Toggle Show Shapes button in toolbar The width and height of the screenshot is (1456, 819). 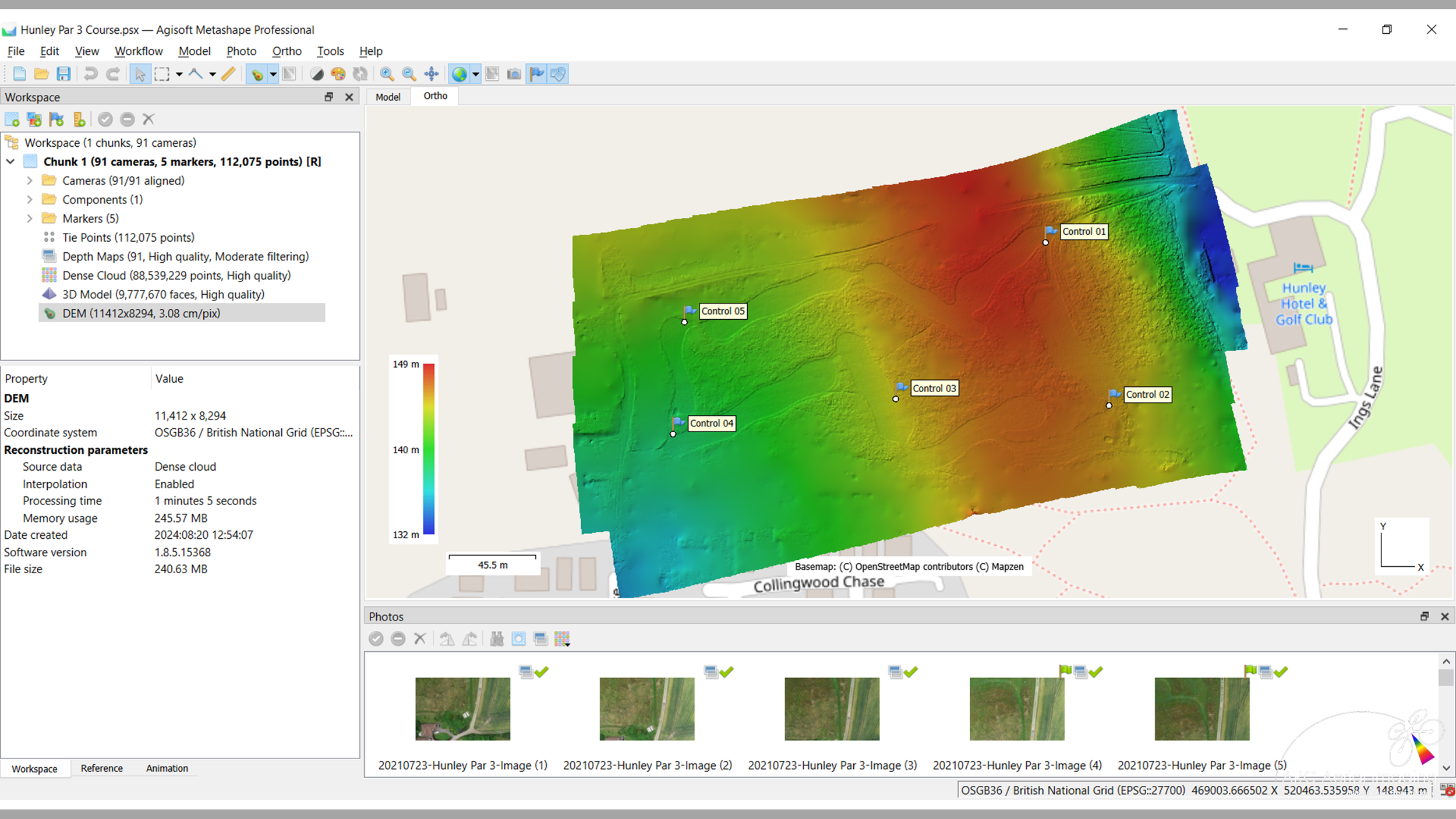558,74
